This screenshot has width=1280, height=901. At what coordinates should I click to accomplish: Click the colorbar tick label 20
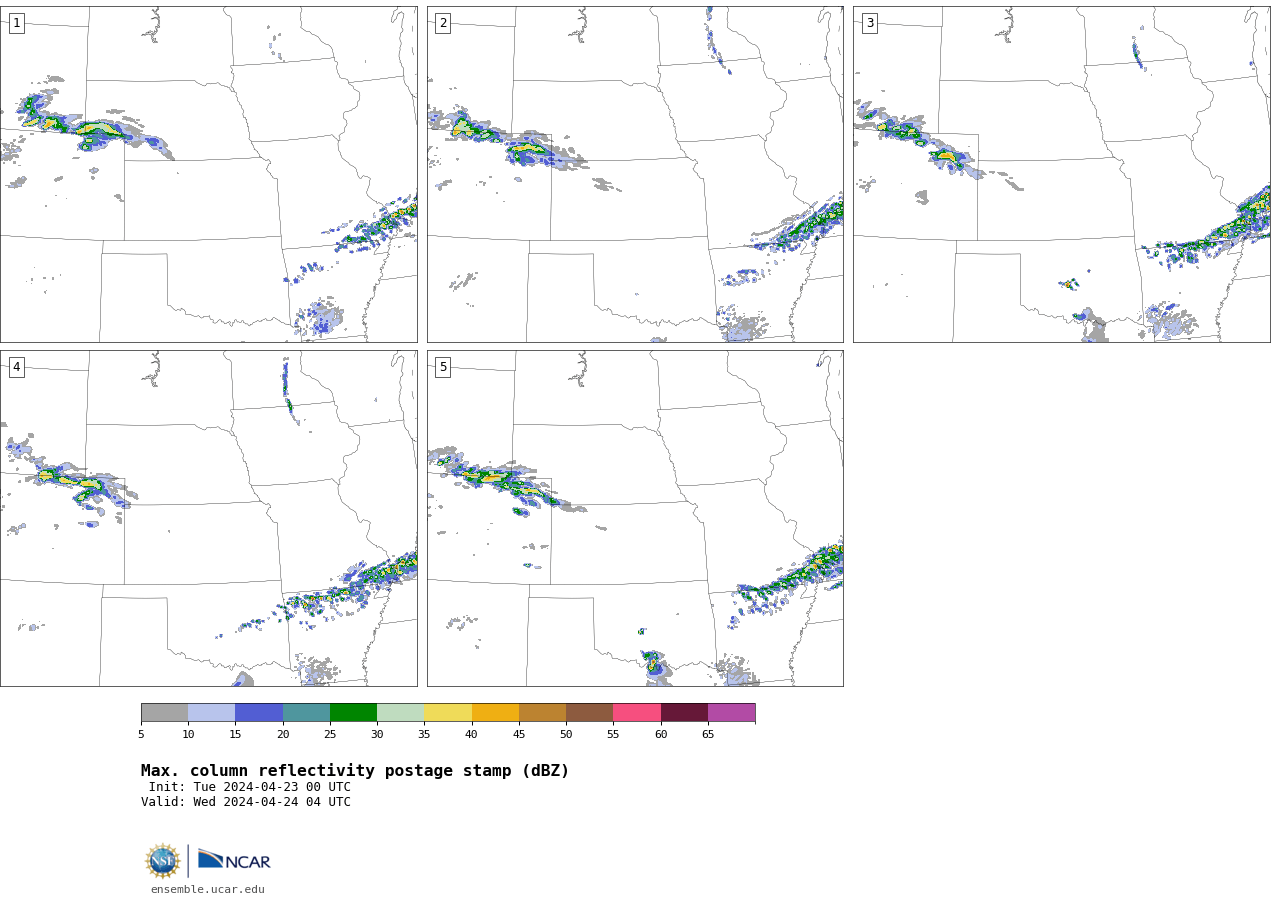(x=283, y=734)
